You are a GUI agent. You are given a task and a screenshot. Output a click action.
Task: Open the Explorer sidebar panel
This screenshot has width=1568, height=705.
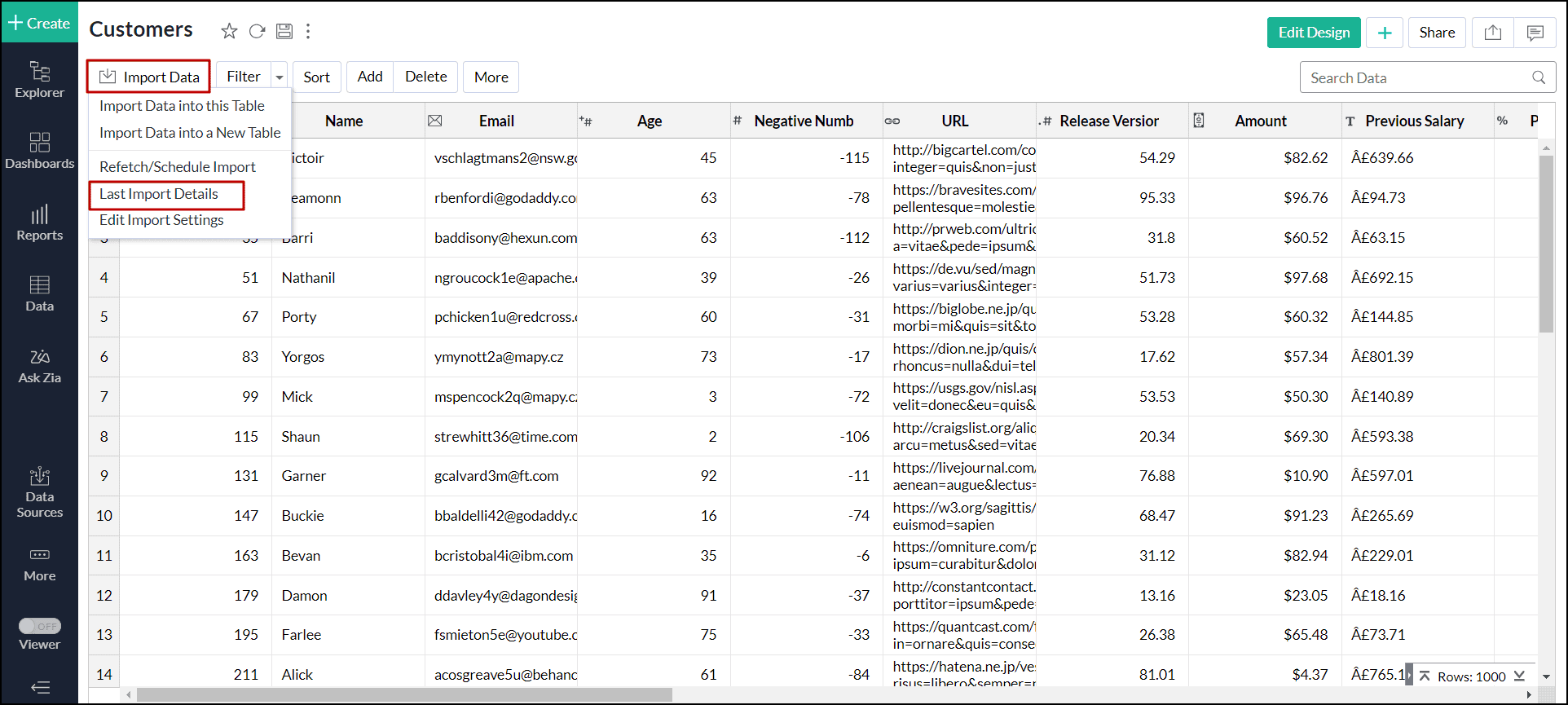[x=39, y=80]
